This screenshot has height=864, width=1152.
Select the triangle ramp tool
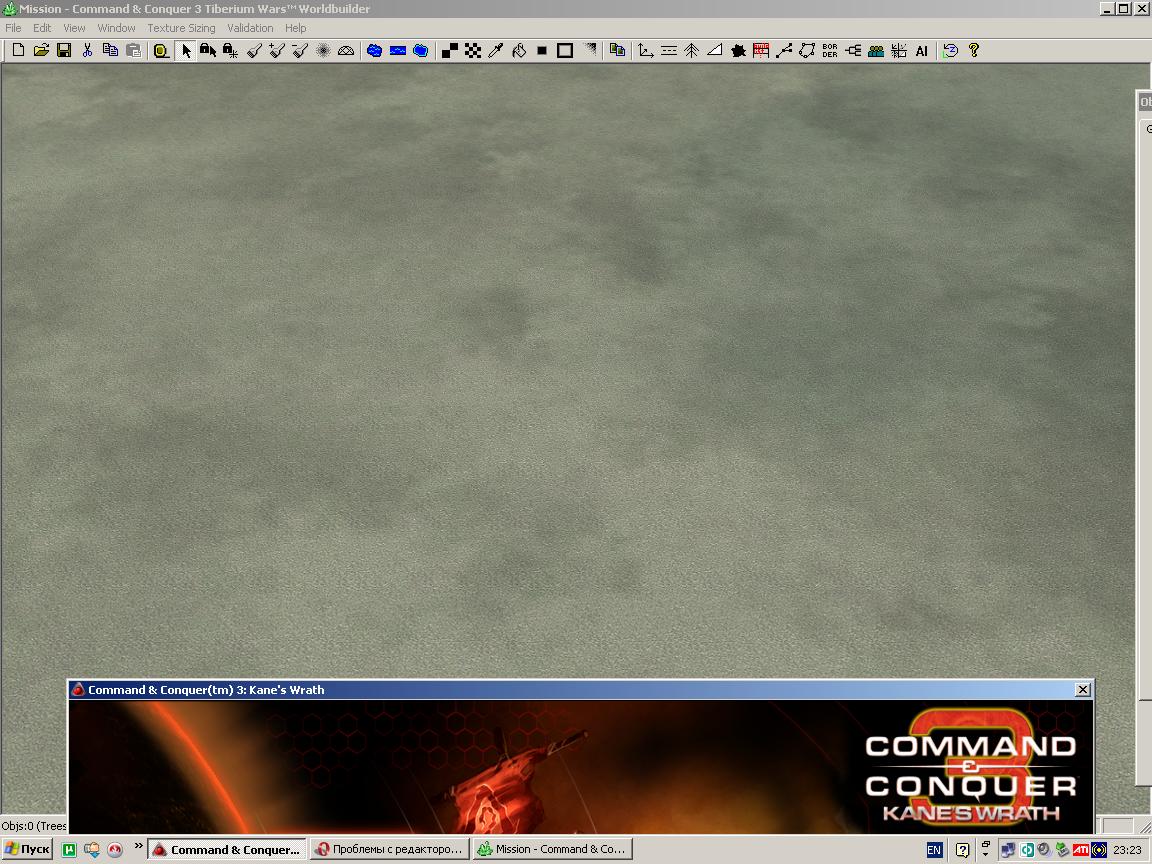[x=715, y=50]
